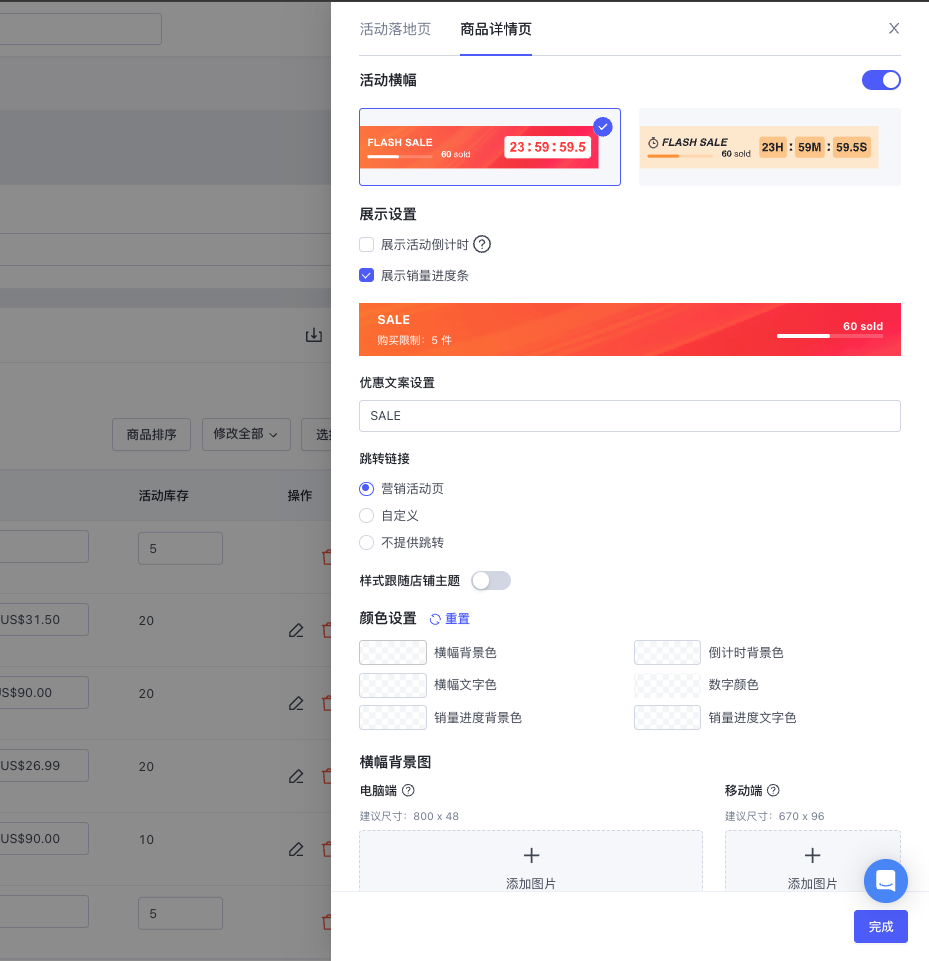Click the help icon beside 展示活动倒计时
929x961 pixels.
482,244
